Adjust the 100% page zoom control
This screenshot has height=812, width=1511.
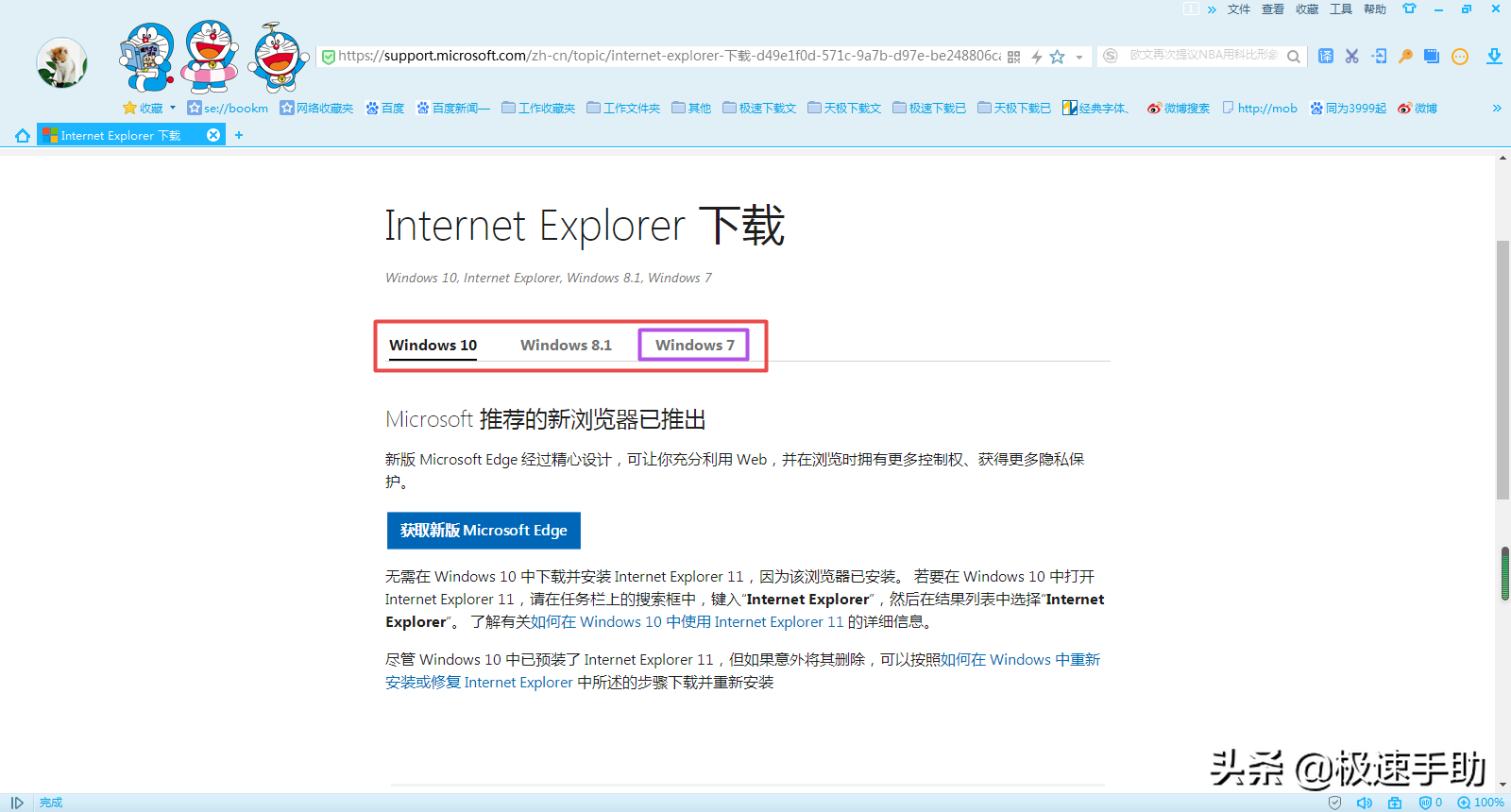tap(1481, 803)
